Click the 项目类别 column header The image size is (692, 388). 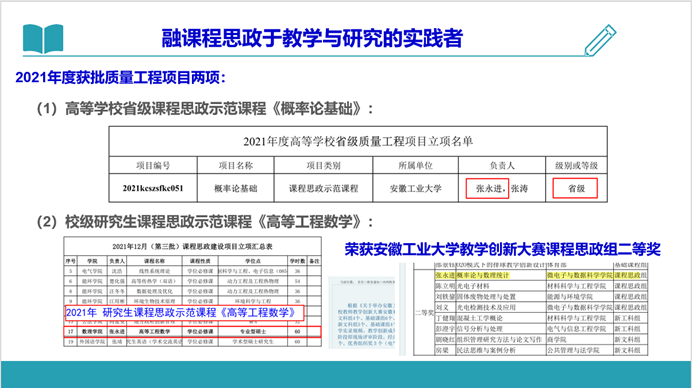coord(323,166)
